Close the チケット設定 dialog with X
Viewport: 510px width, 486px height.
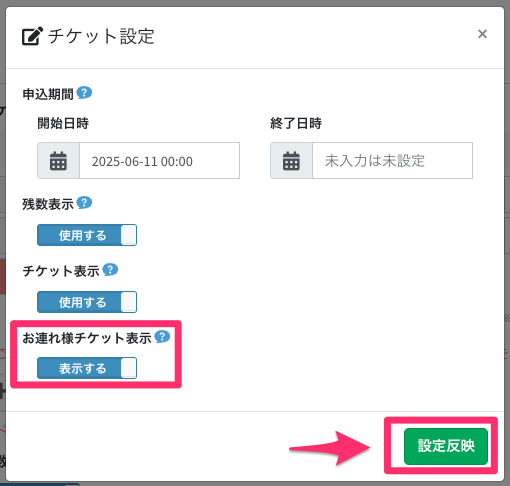pyautogui.click(x=482, y=34)
